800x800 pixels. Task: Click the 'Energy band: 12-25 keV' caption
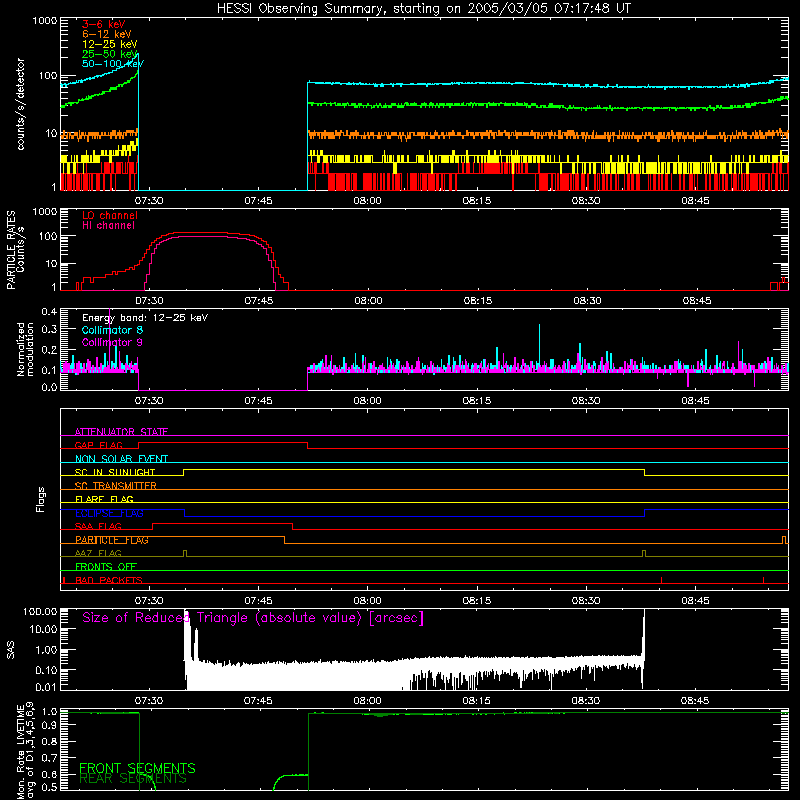click(145, 318)
